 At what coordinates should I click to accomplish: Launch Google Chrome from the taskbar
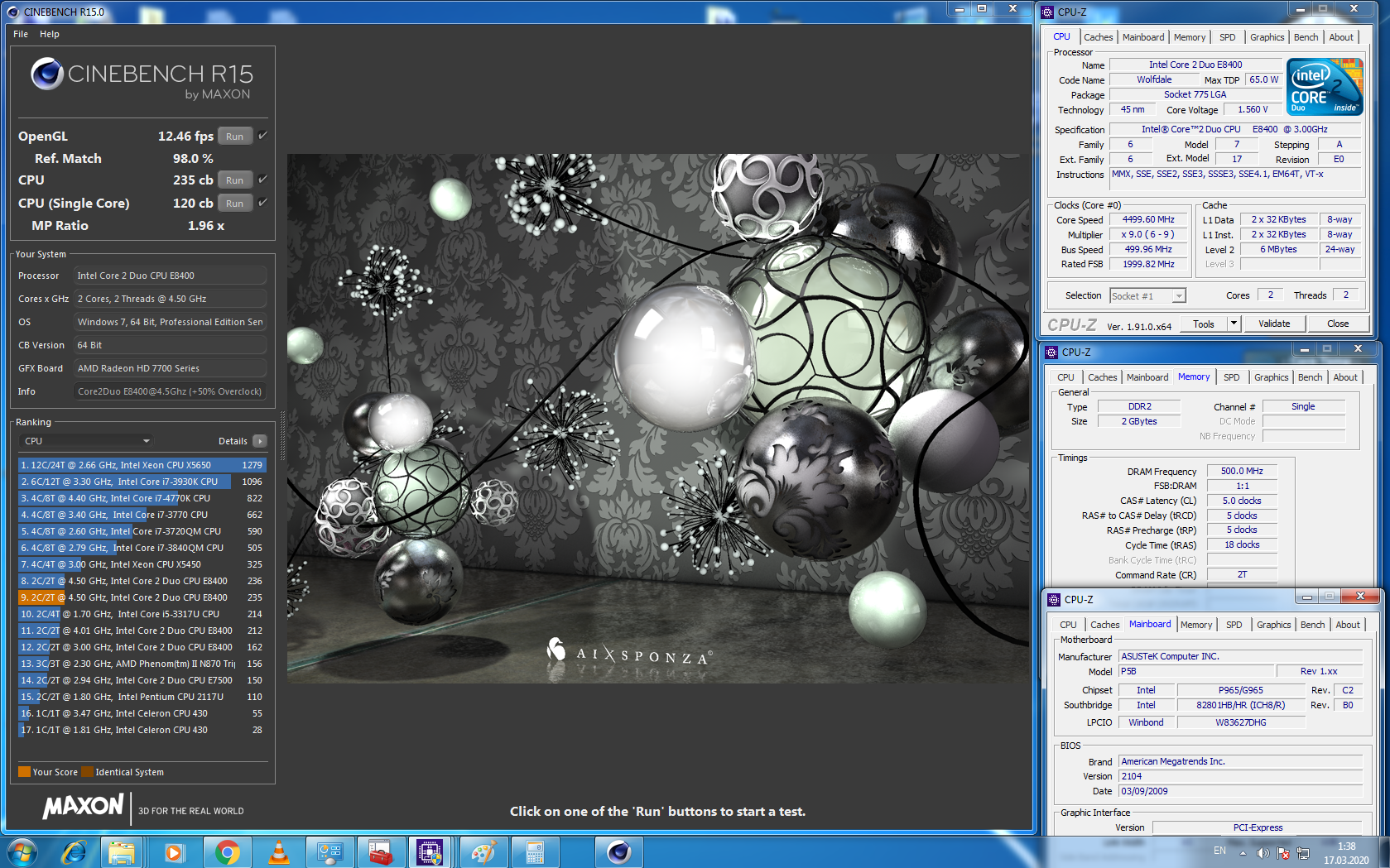(226, 851)
